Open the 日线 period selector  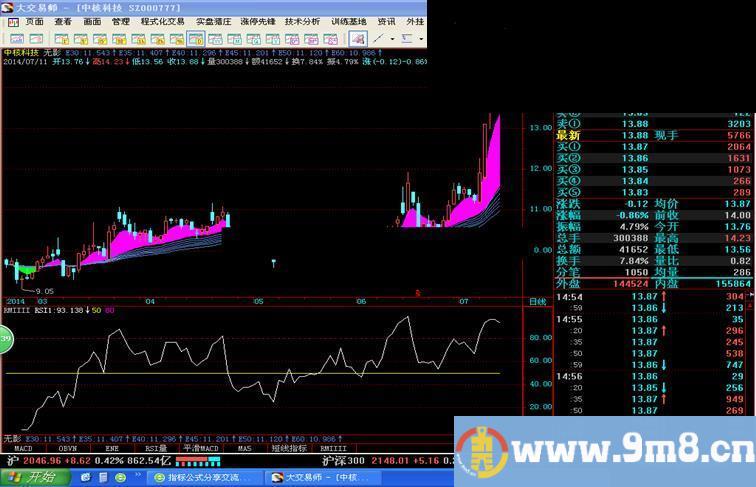(x=537, y=300)
